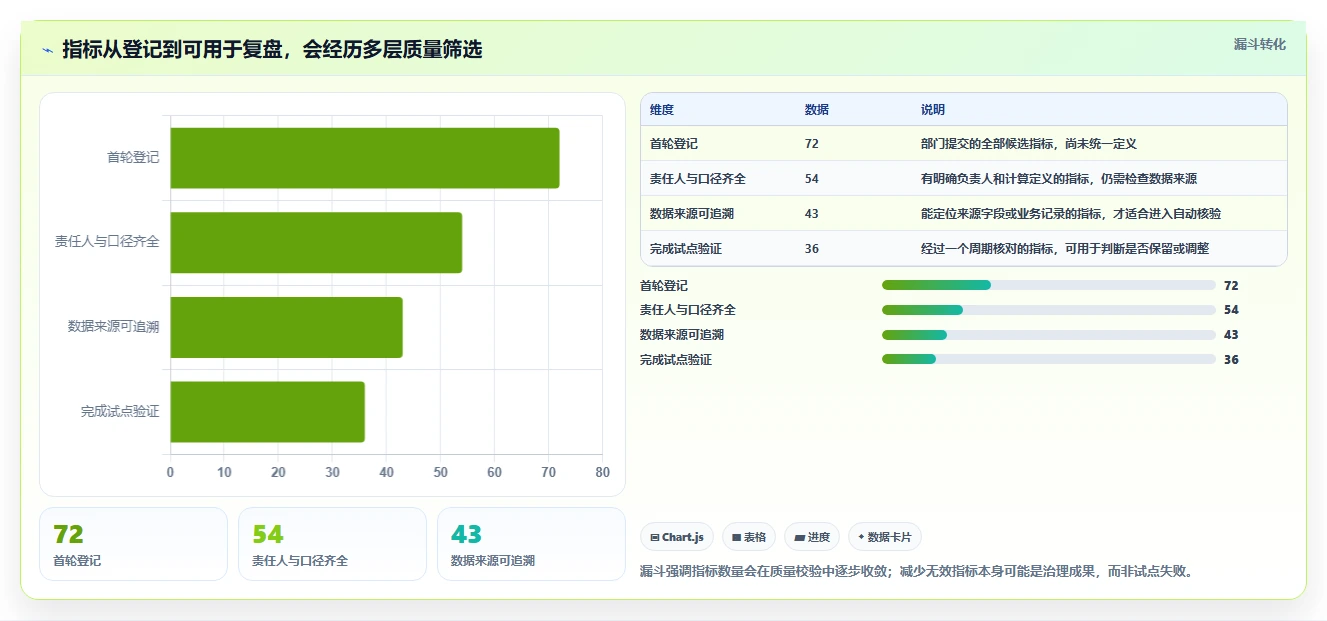Image resolution: width=1327 pixels, height=621 pixels.
Task: Click the progress list label 数据来源可追溯
Action: 682,335
